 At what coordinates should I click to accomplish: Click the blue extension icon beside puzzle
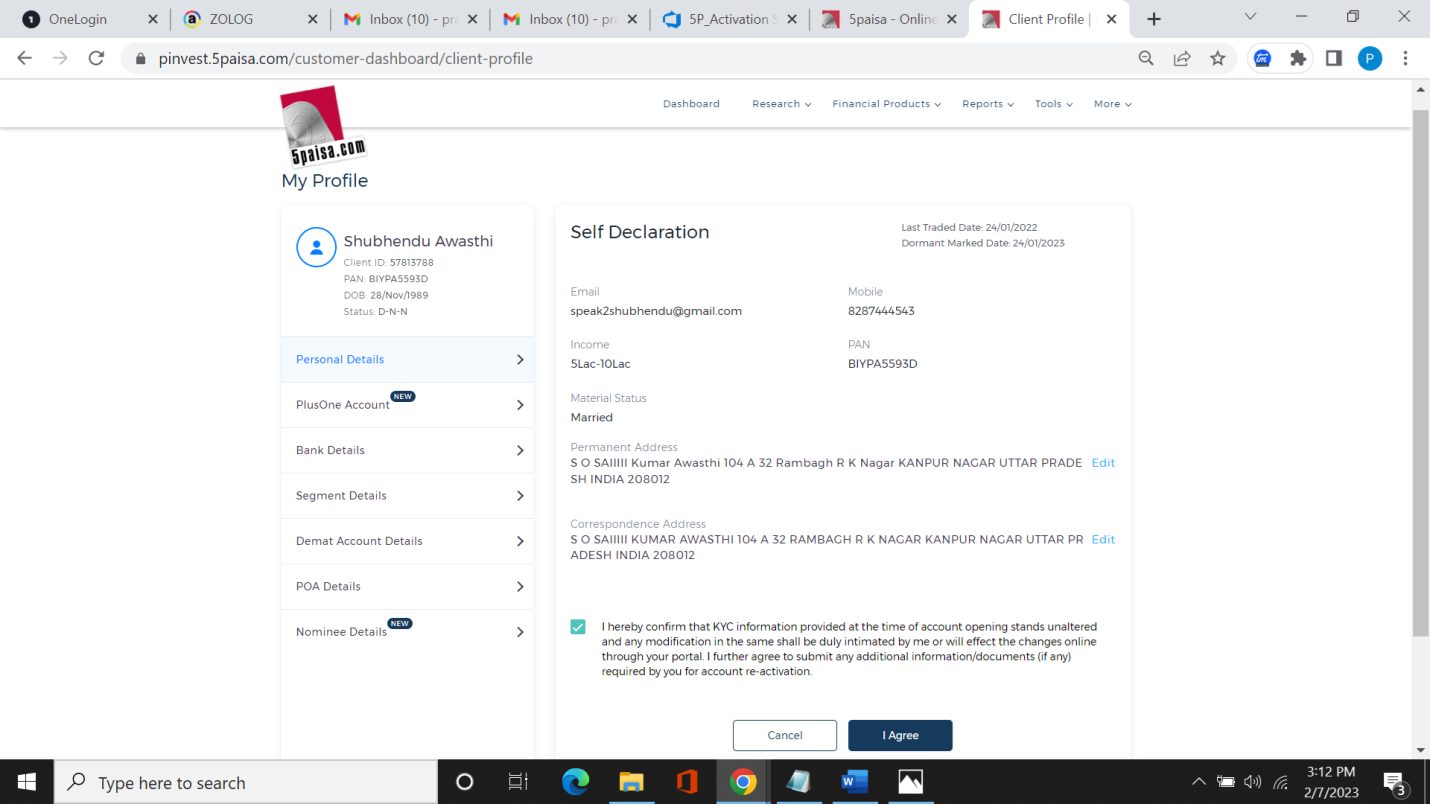click(x=1262, y=58)
